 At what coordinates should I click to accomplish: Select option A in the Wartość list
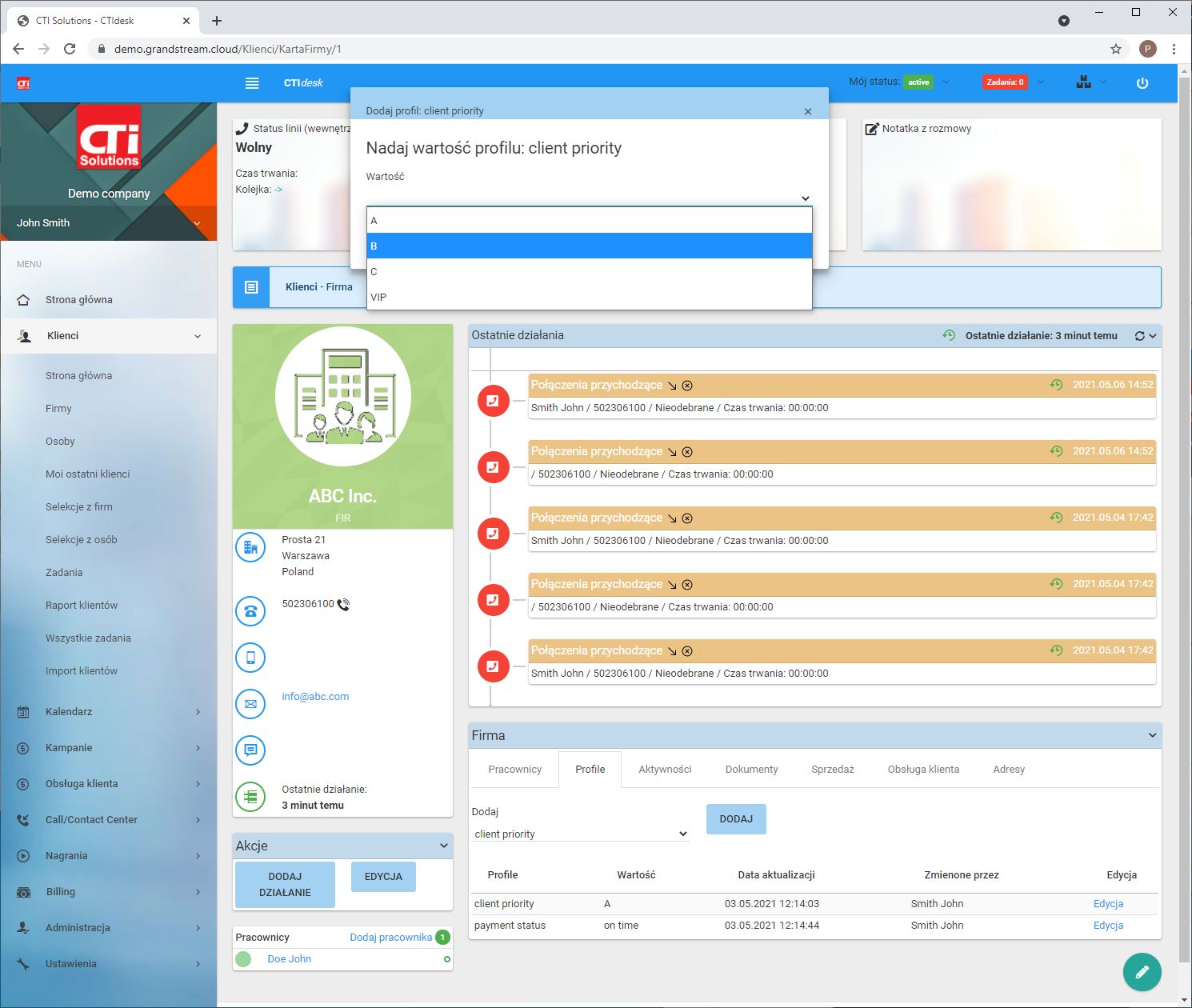click(590, 220)
